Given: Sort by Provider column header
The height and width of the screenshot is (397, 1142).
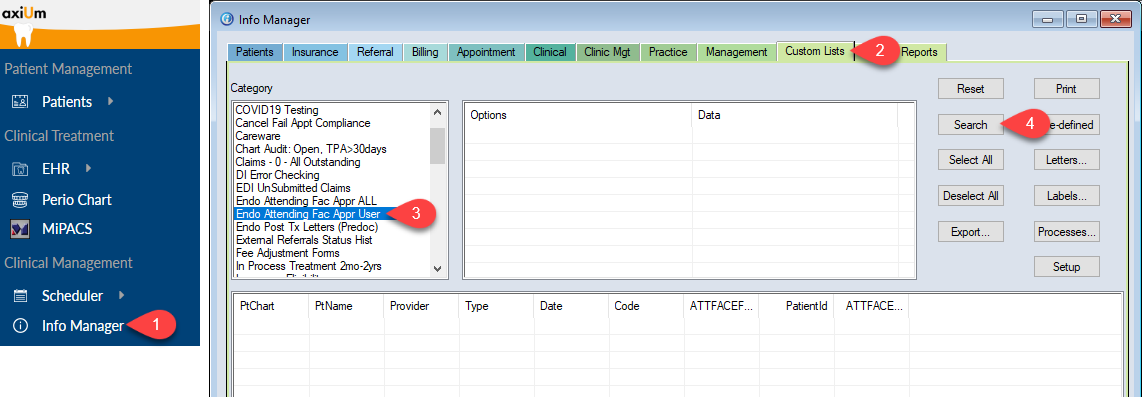Looking at the screenshot, I should pos(421,307).
